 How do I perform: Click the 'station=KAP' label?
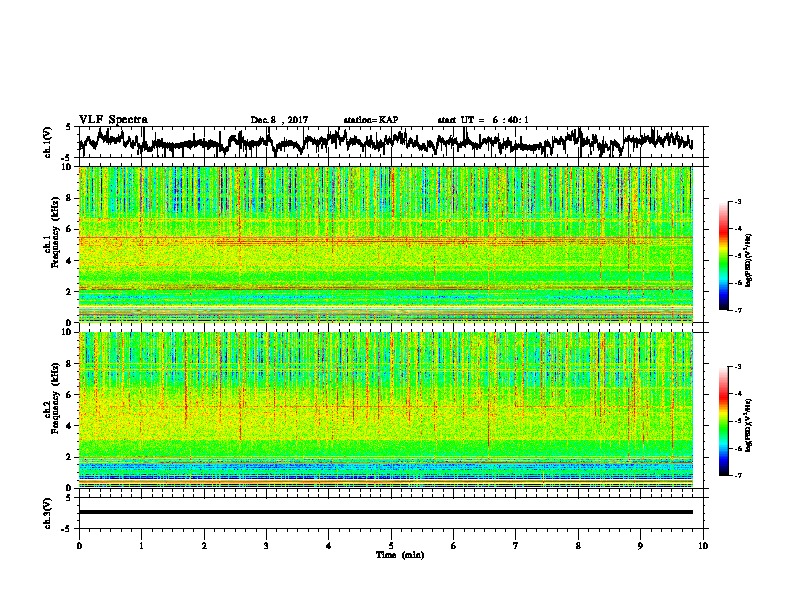coord(371,120)
